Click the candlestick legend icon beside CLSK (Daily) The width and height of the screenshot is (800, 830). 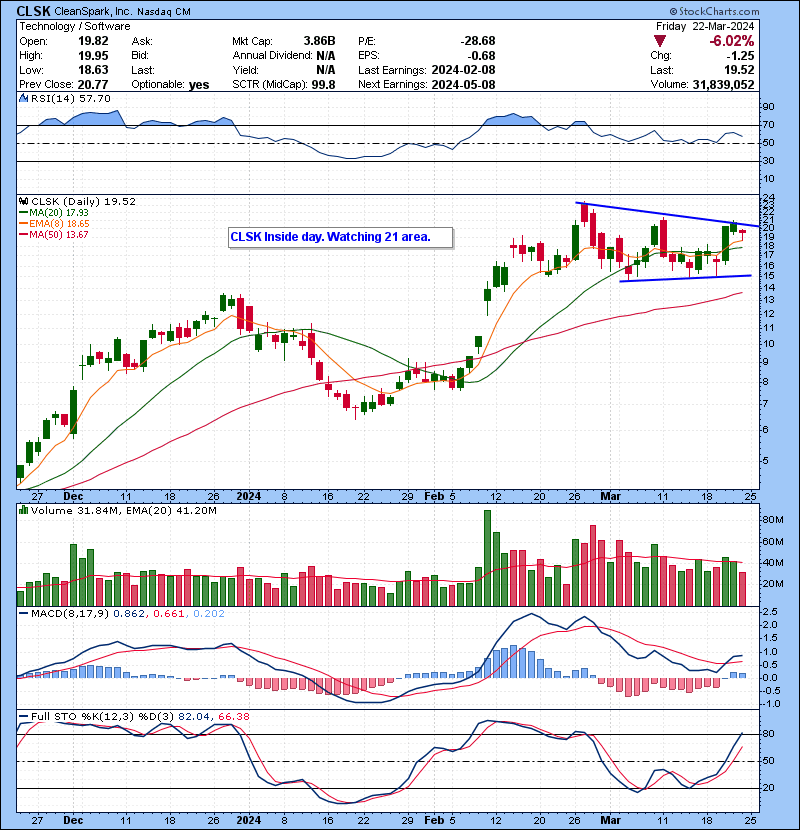23,202
